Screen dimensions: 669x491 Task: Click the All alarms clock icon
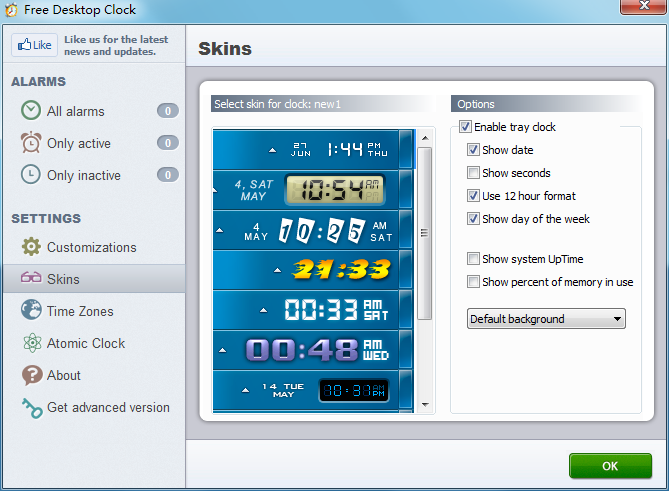click(31, 111)
